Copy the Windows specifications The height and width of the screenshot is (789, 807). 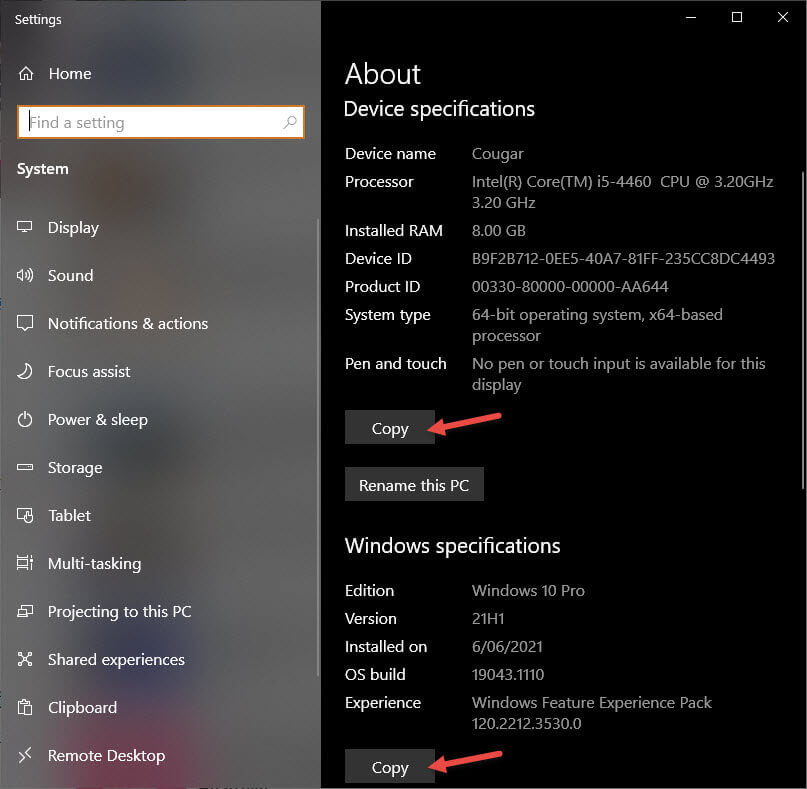click(x=389, y=766)
